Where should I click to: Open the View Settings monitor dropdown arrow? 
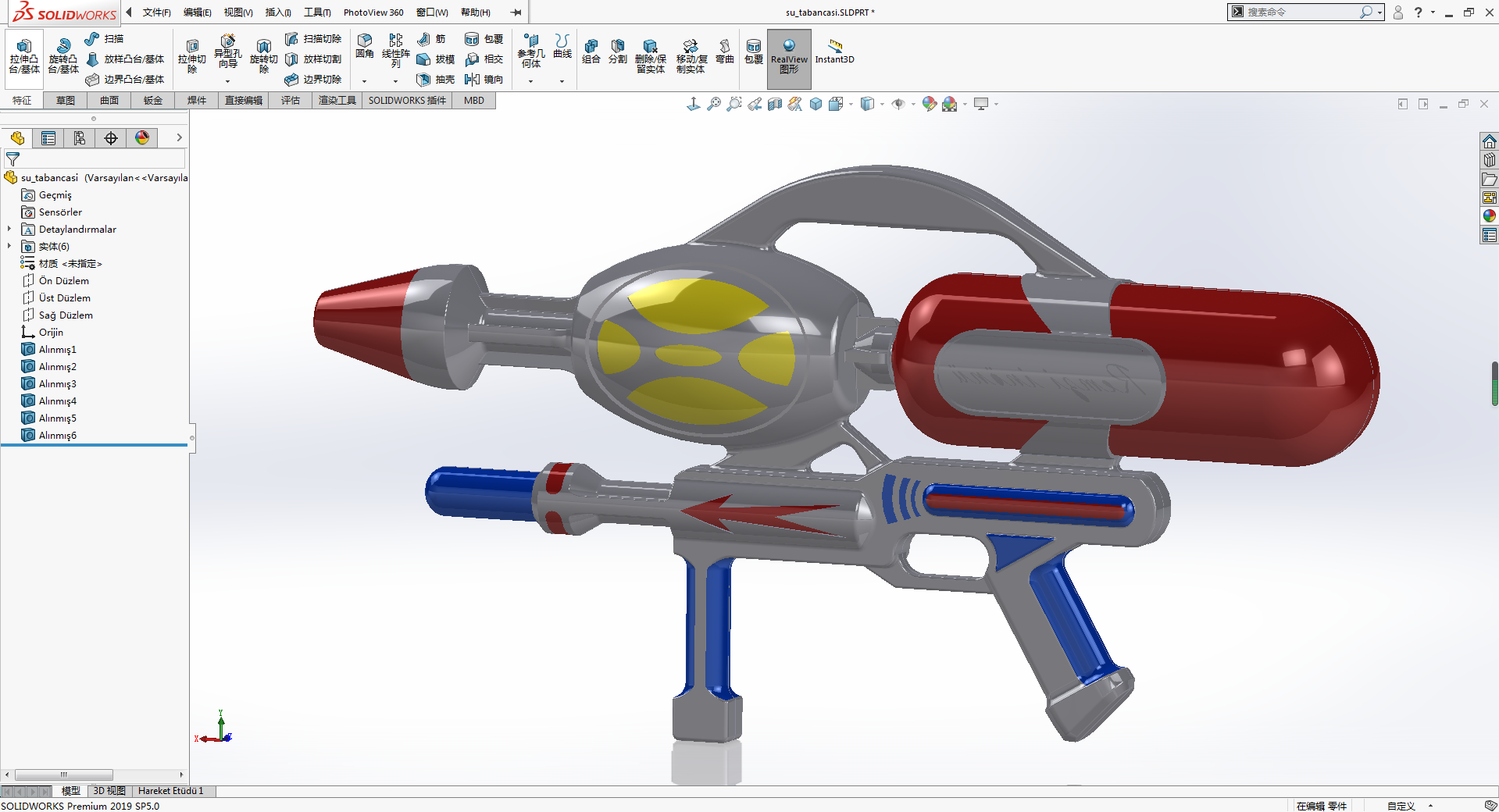(996, 104)
